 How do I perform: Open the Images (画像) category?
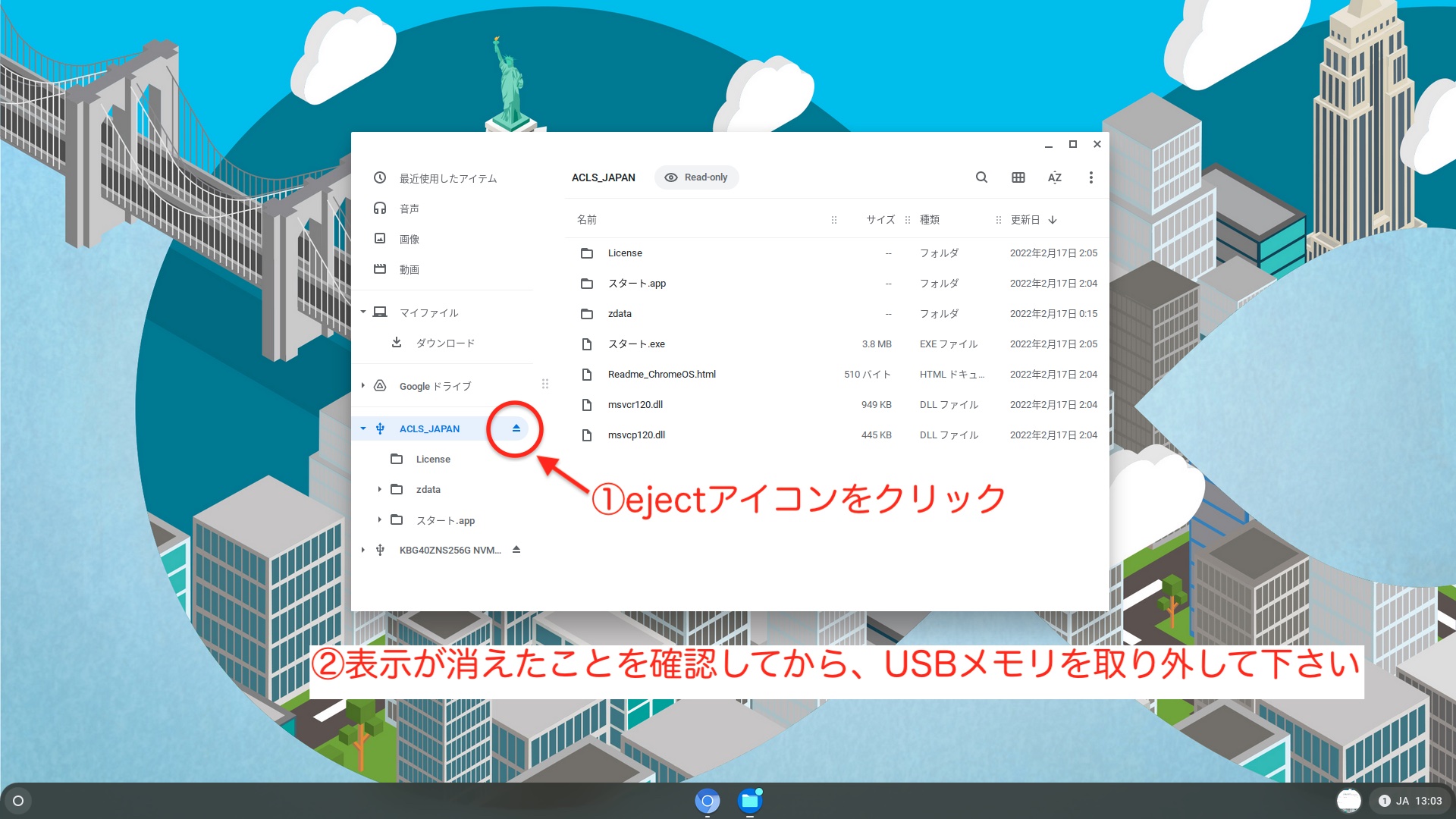point(443,239)
